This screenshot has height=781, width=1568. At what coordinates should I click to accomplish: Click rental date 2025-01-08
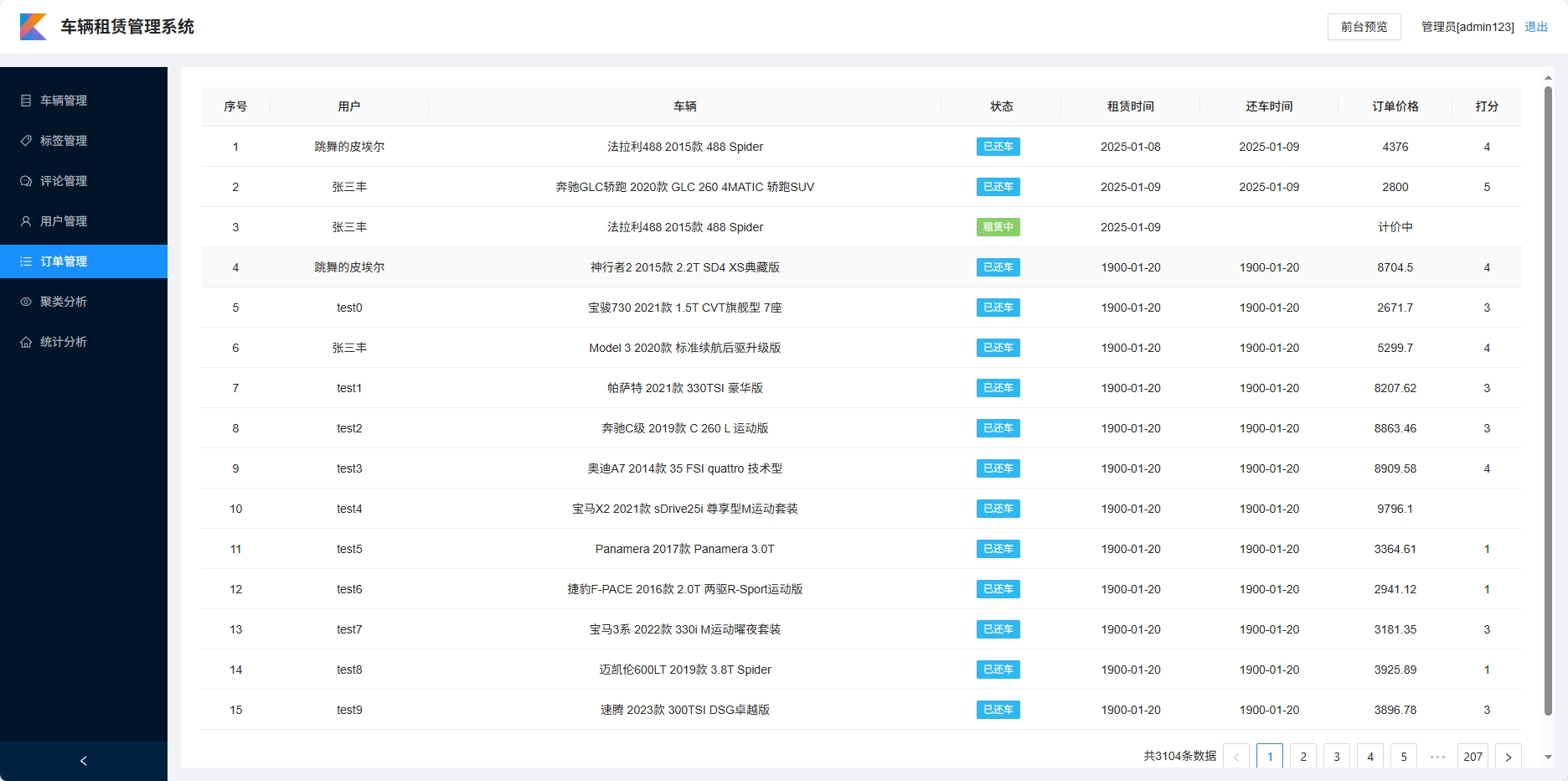[1131, 147]
